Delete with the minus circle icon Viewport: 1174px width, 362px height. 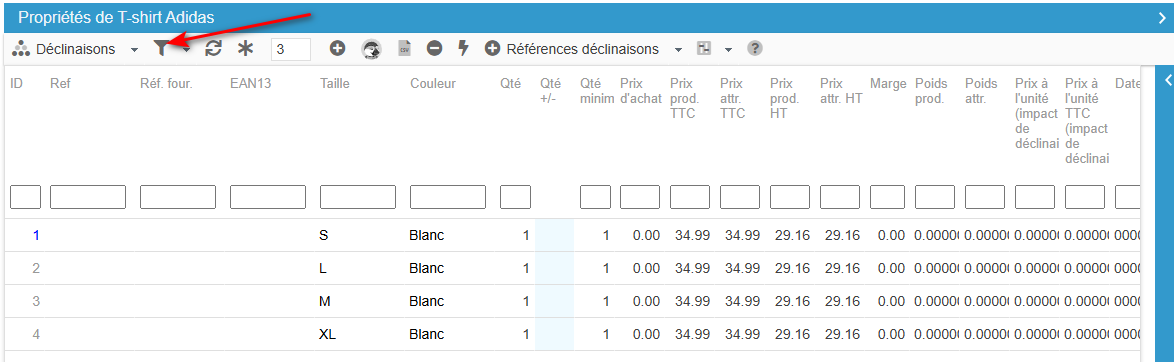tap(434, 49)
